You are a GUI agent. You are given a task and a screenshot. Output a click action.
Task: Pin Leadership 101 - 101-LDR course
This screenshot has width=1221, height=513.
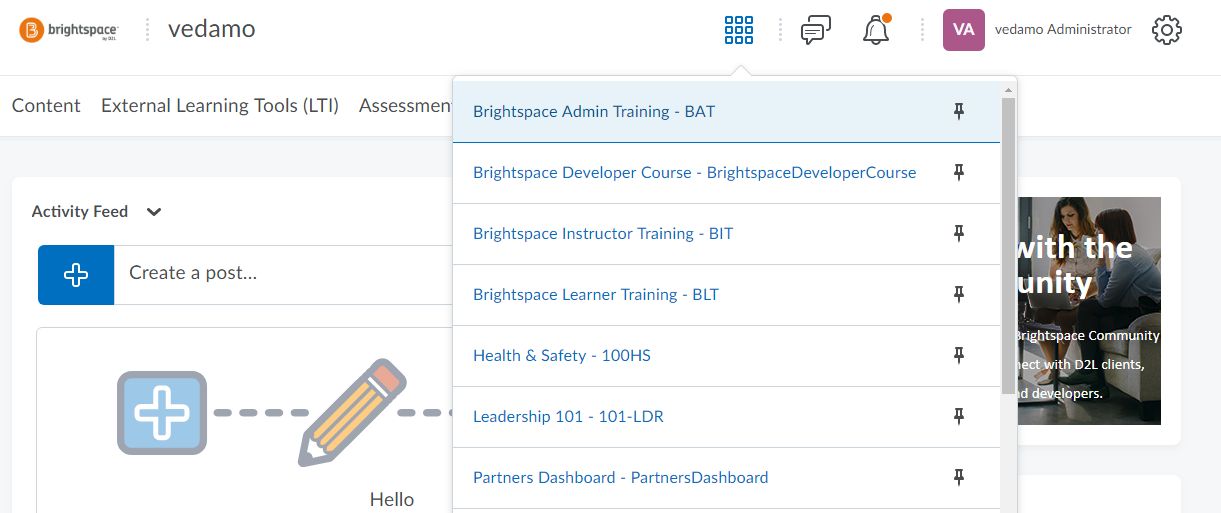click(x=958, y=417)
